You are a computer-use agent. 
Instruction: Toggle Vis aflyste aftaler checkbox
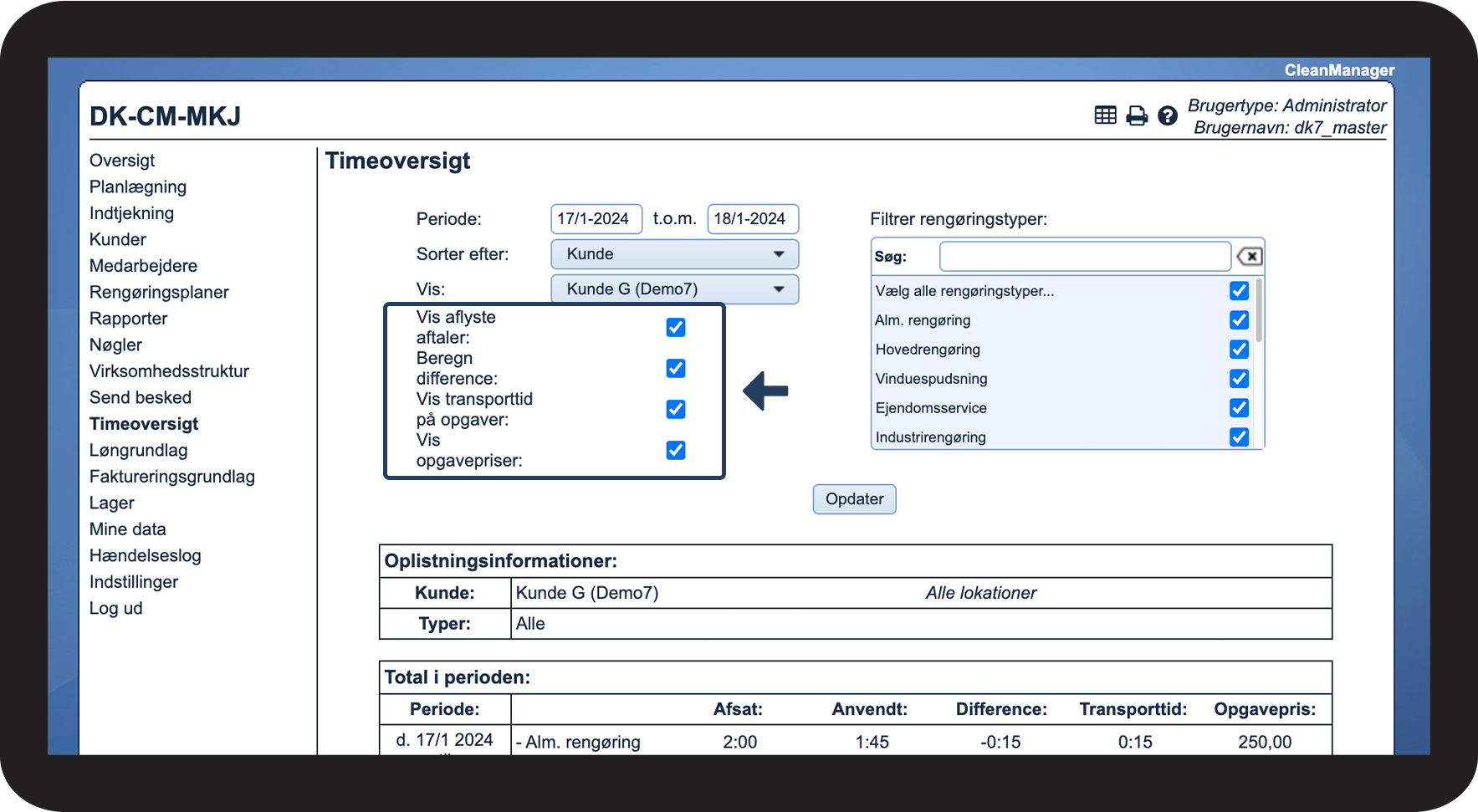click(x=676, y=327)
